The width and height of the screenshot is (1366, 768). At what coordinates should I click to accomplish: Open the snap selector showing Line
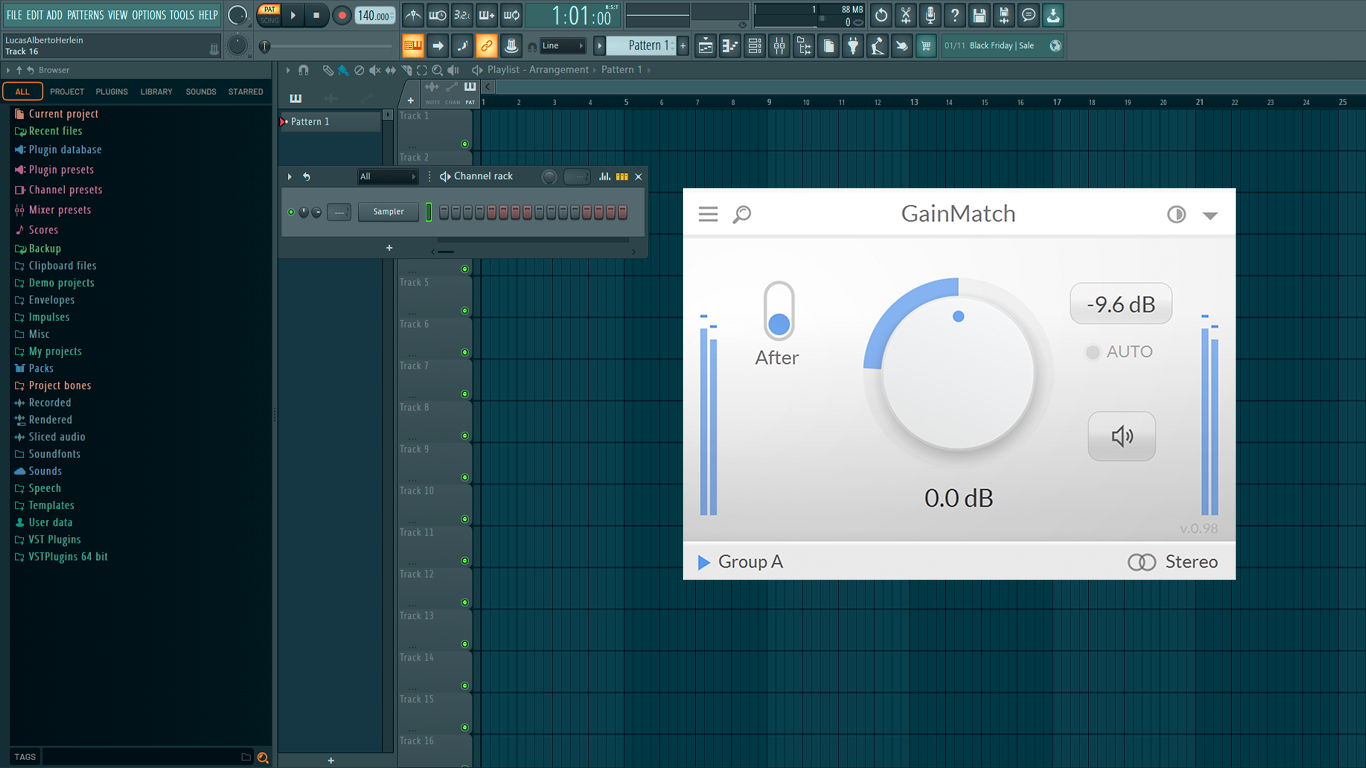click(x=562, y=45)
